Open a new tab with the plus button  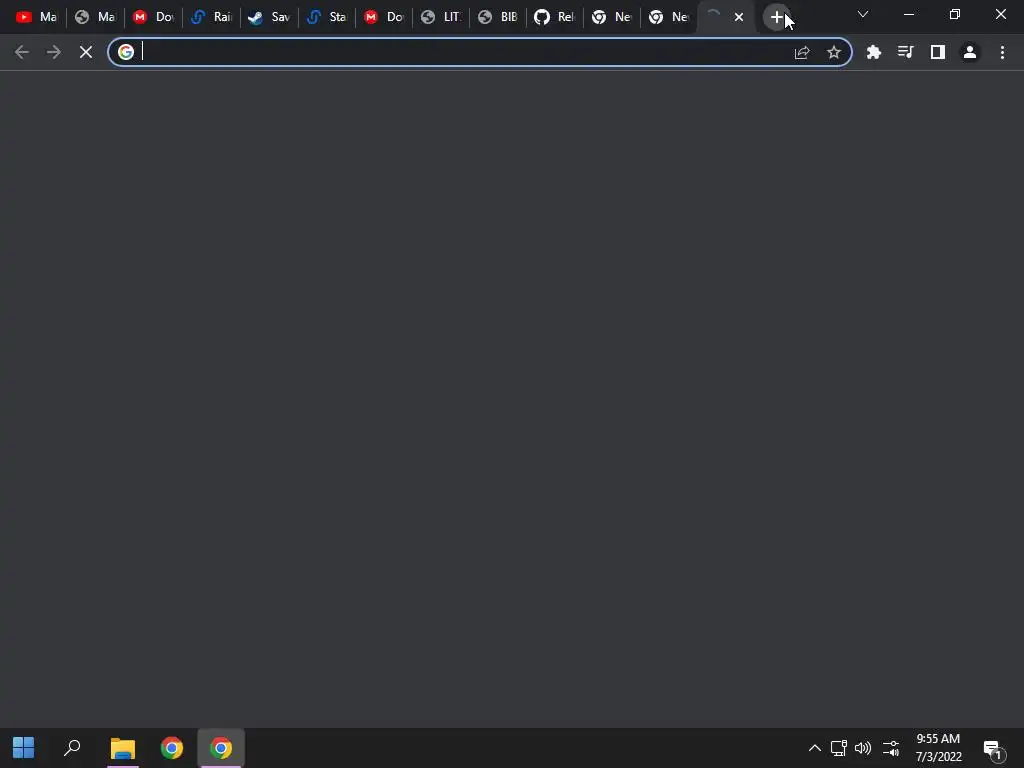tap(776, 17)
